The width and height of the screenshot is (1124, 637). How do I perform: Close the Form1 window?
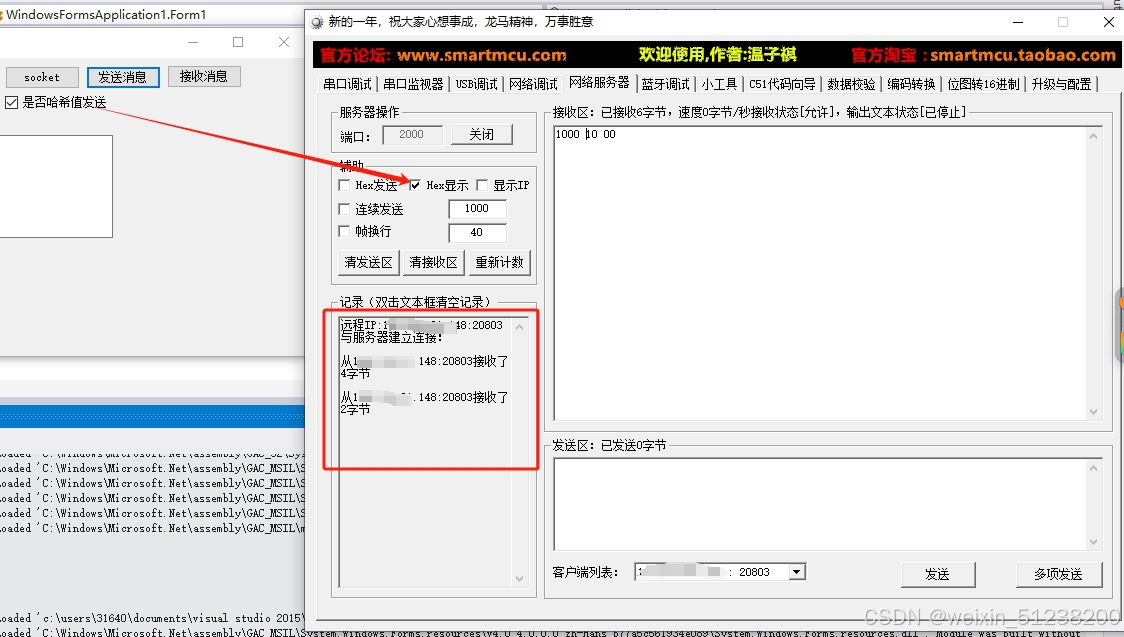tap(284, 42)
